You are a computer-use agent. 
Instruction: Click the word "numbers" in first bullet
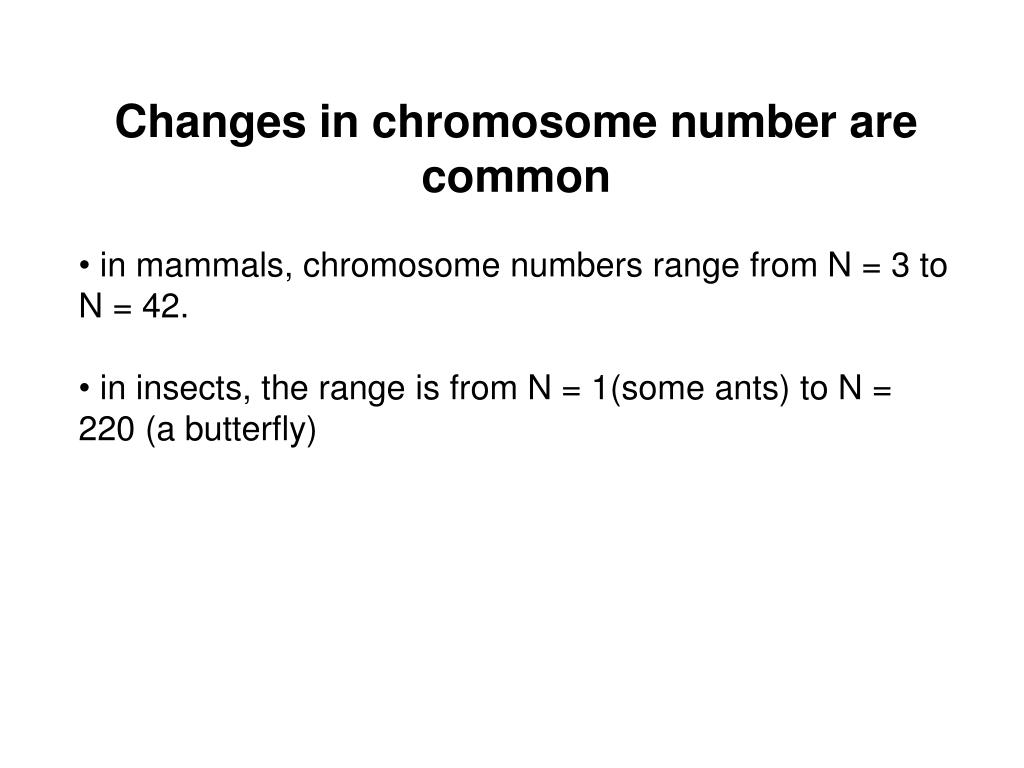coord(577,266)
